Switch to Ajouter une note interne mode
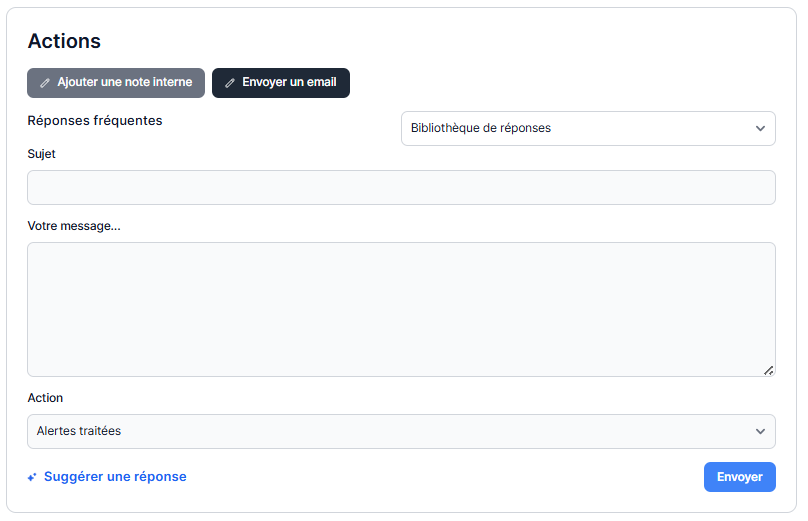The height and width of the screenshot is (521, 808). tap(116, 83)
